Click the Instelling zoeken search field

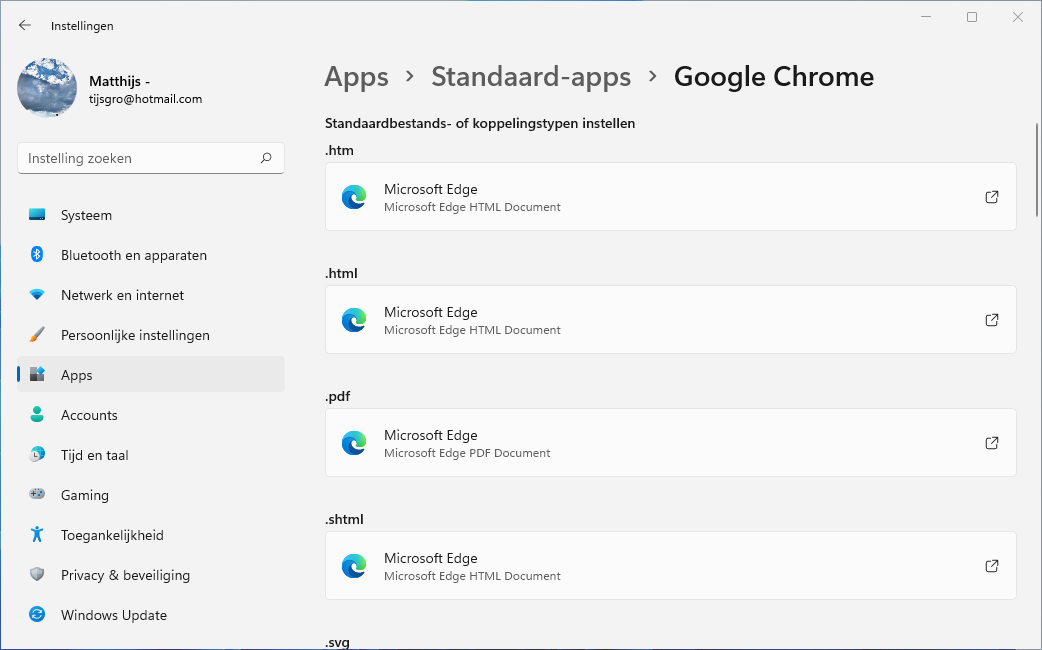tap(140, 158)
